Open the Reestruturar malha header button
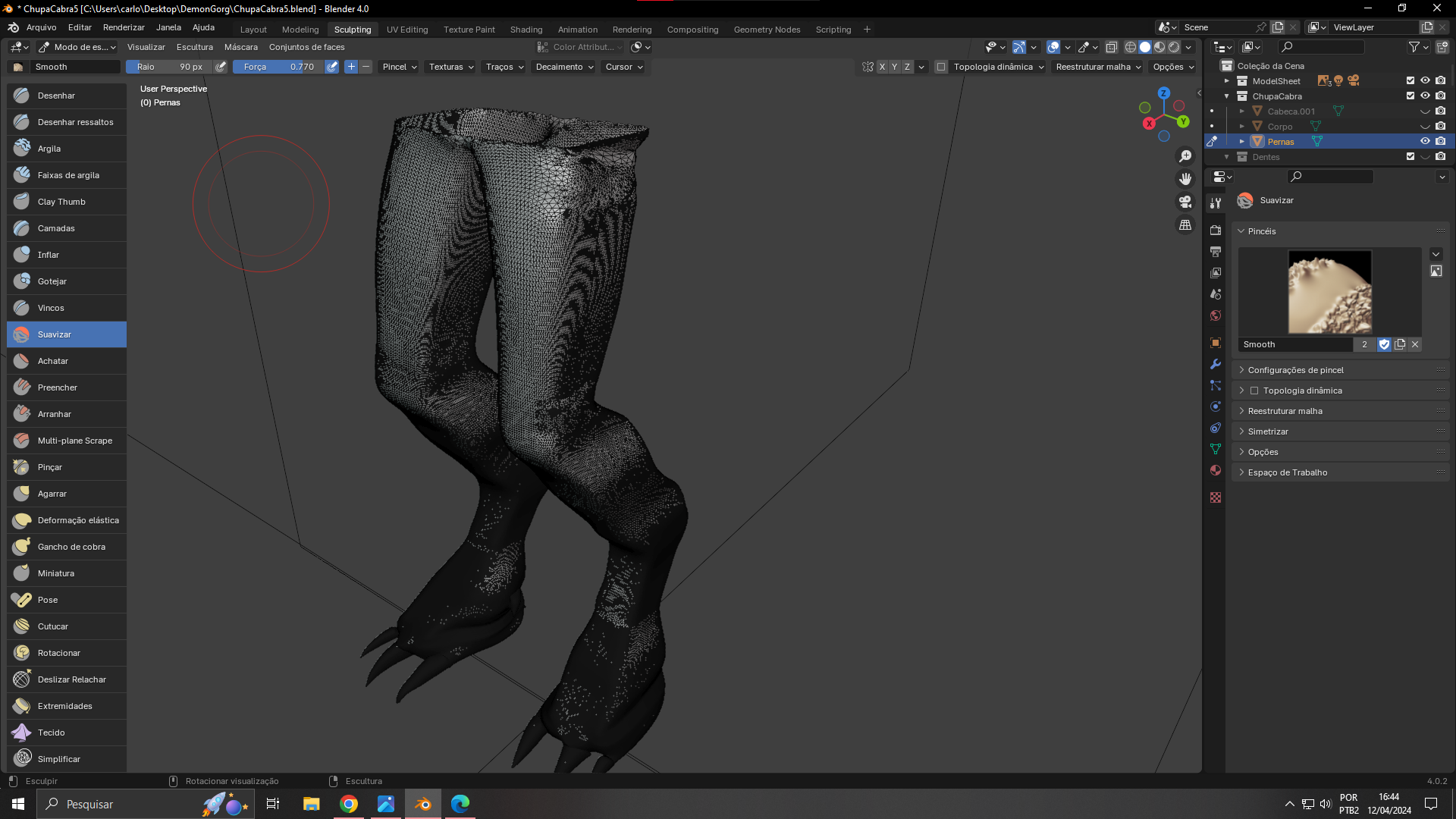The image size is (1456, 819). pos(1098,67)
